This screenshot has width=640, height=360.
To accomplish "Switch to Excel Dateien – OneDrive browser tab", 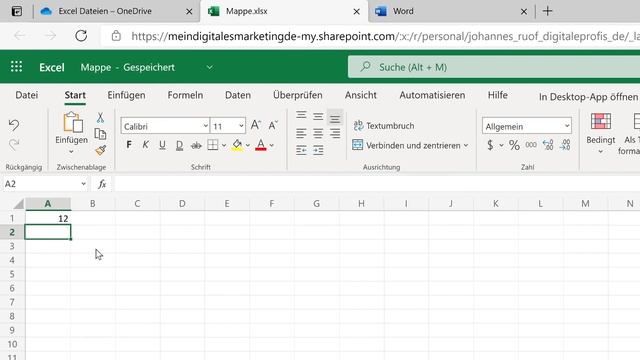I will [116, 11].
